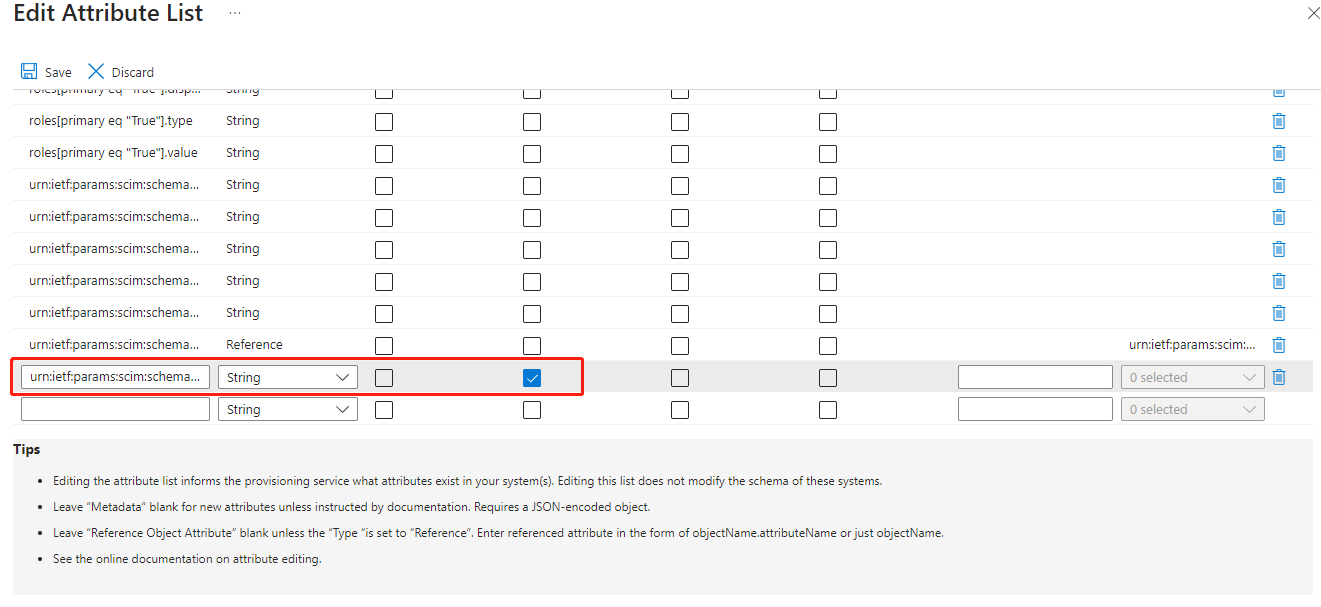This screenshot has height=607, width=1321.
Task: Open the String type dropdown in empty bottom row
Action: click(288, 409)
